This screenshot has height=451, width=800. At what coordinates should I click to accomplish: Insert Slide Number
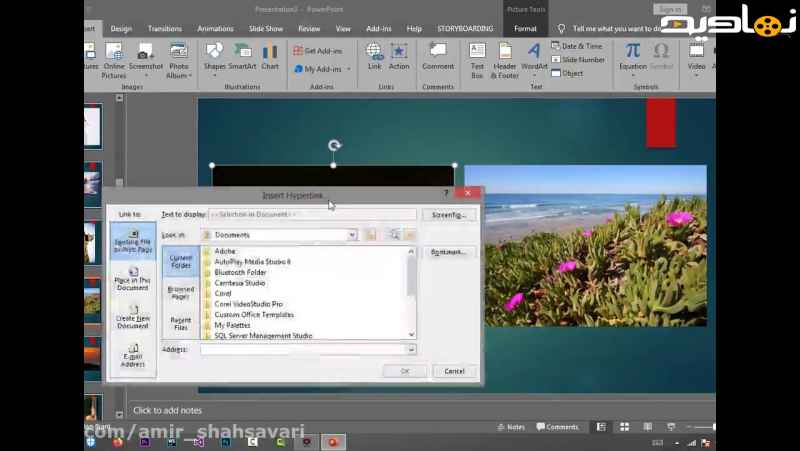click(x=578, y=60)
